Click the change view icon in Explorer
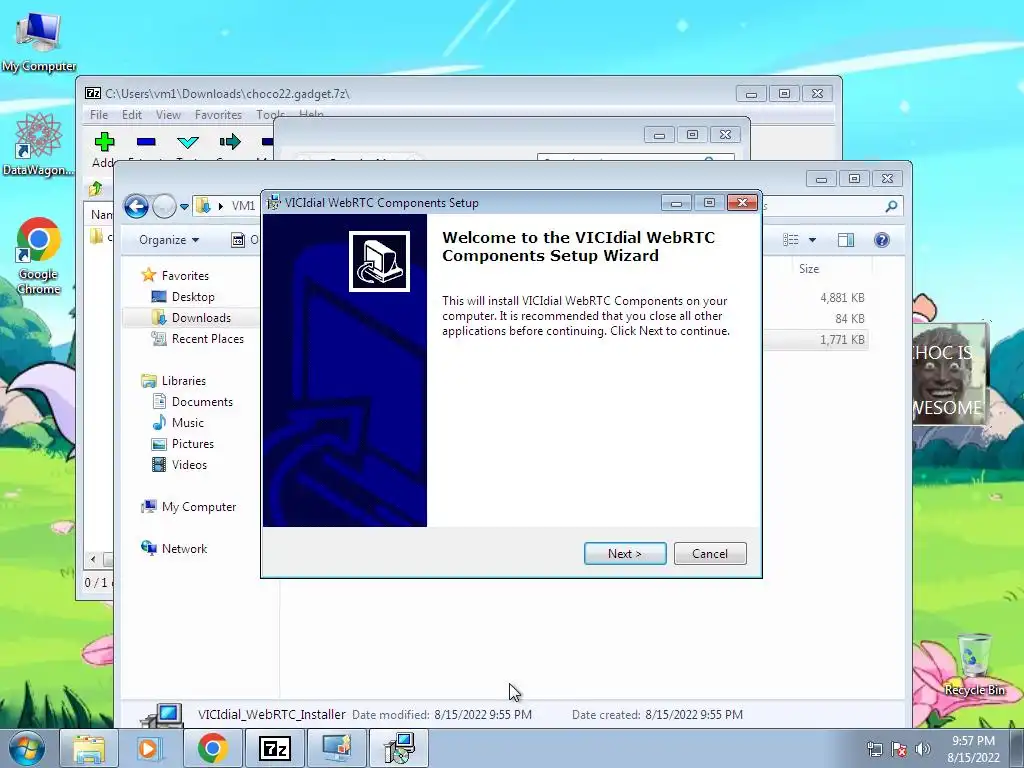Viewport: 1024px width, 768px height. (x=791, y=240)
